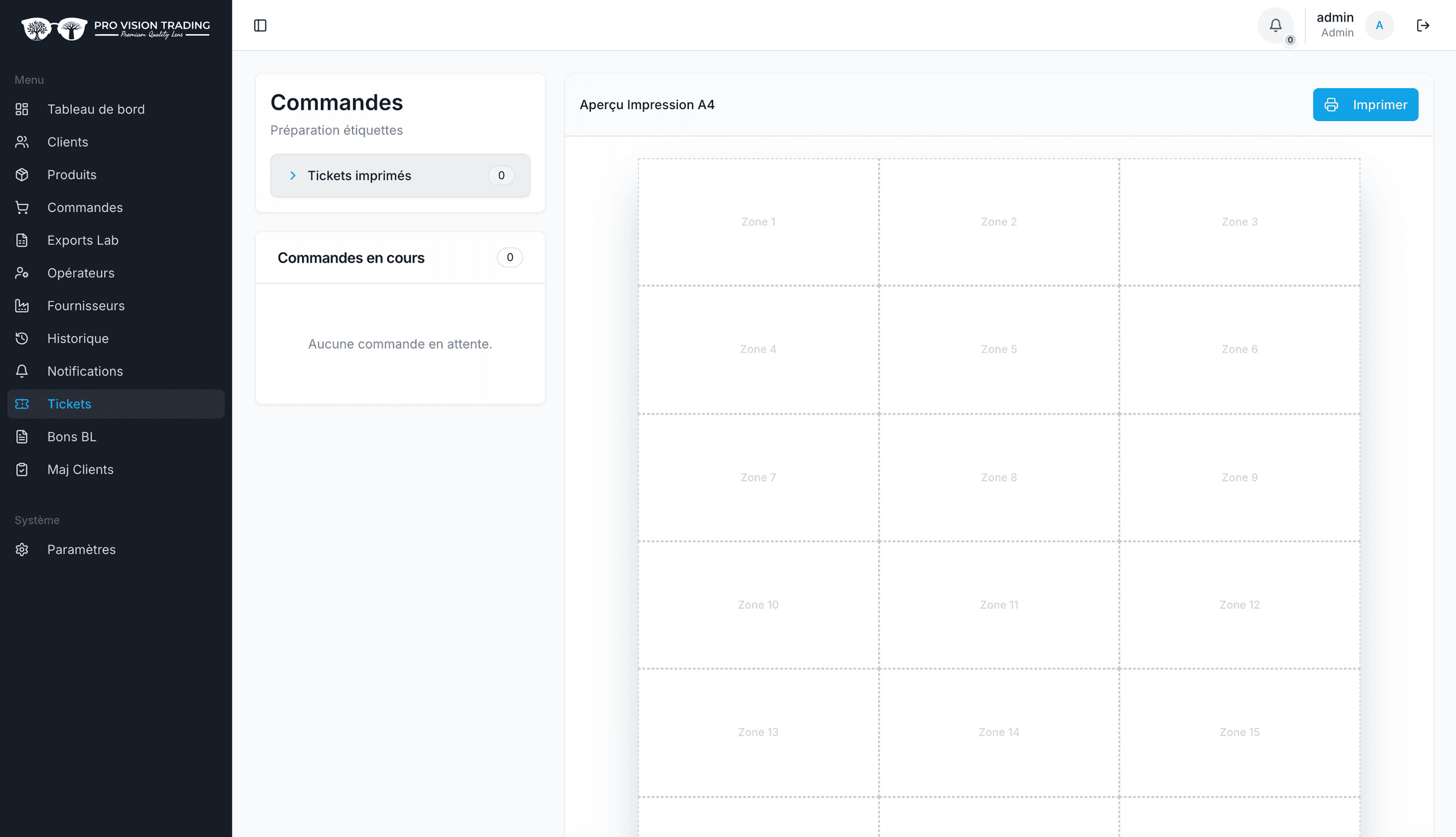Open Tableau de bord menu item

click(115, 109)
